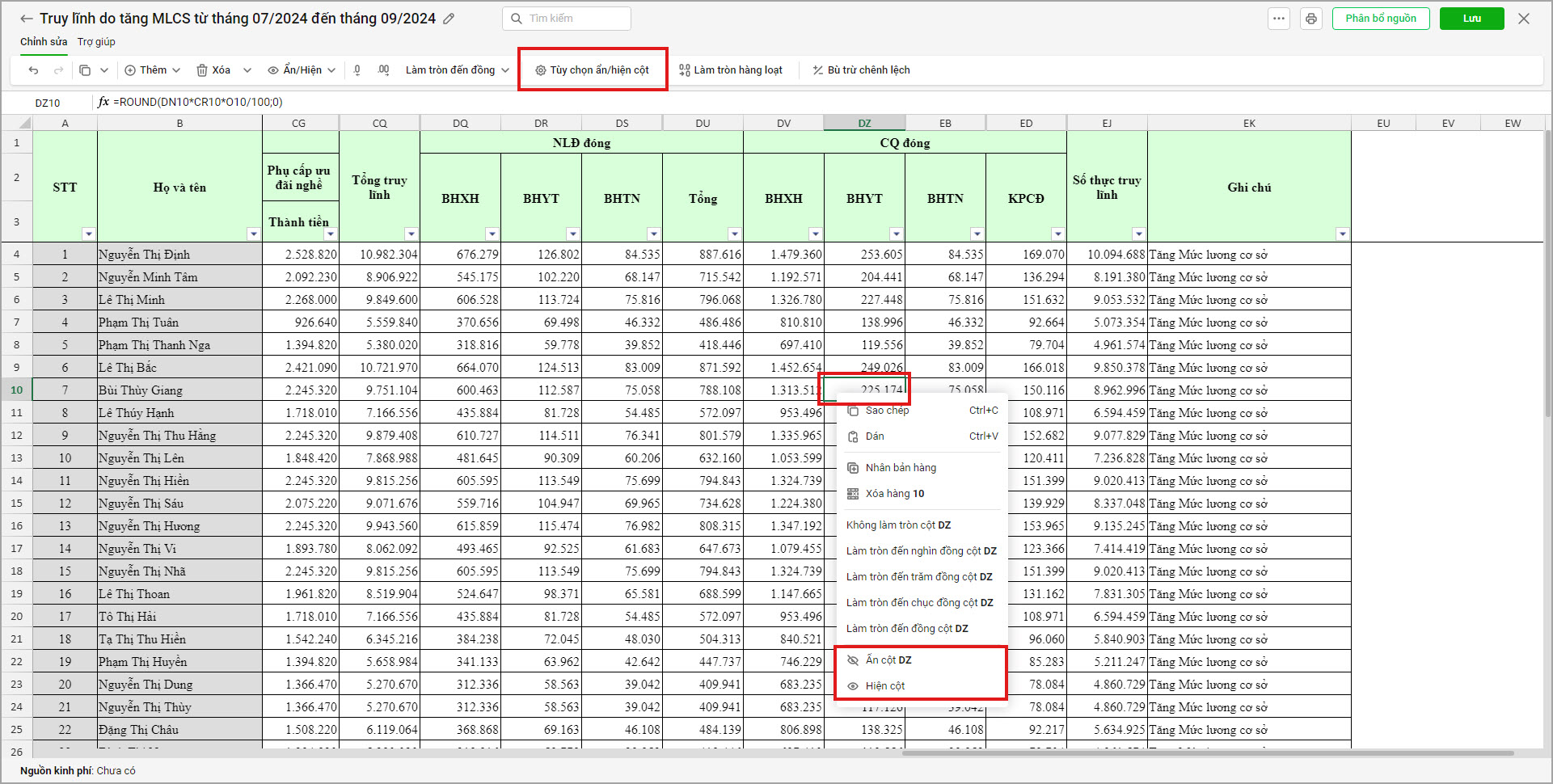The width and height of the screenshot is (1553, 784).
Task: Close the window with the X button
Action: click(x=1524, y=19)
